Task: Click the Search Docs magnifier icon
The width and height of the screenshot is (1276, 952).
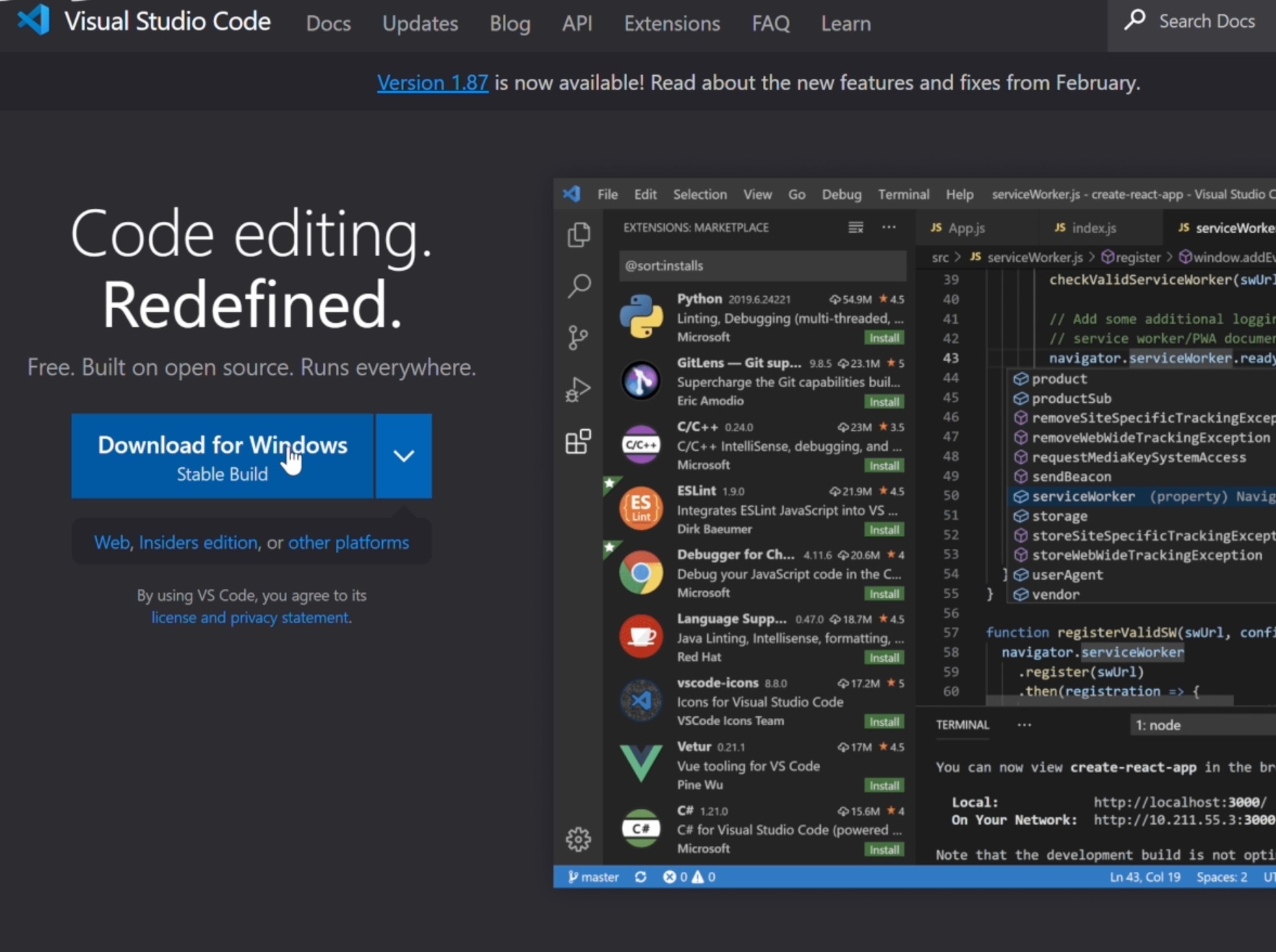Action: click(x=1135, y=20)
